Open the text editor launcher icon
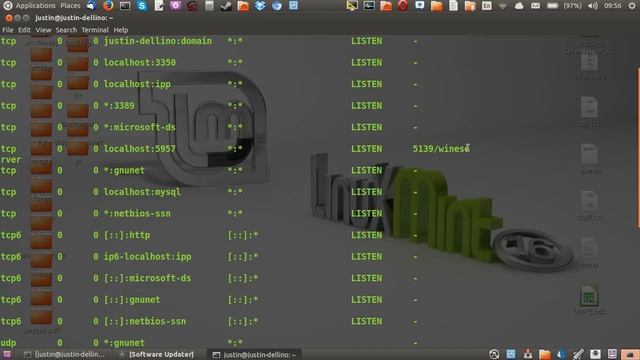Screen dimensions: 640x360 point(159,6)
